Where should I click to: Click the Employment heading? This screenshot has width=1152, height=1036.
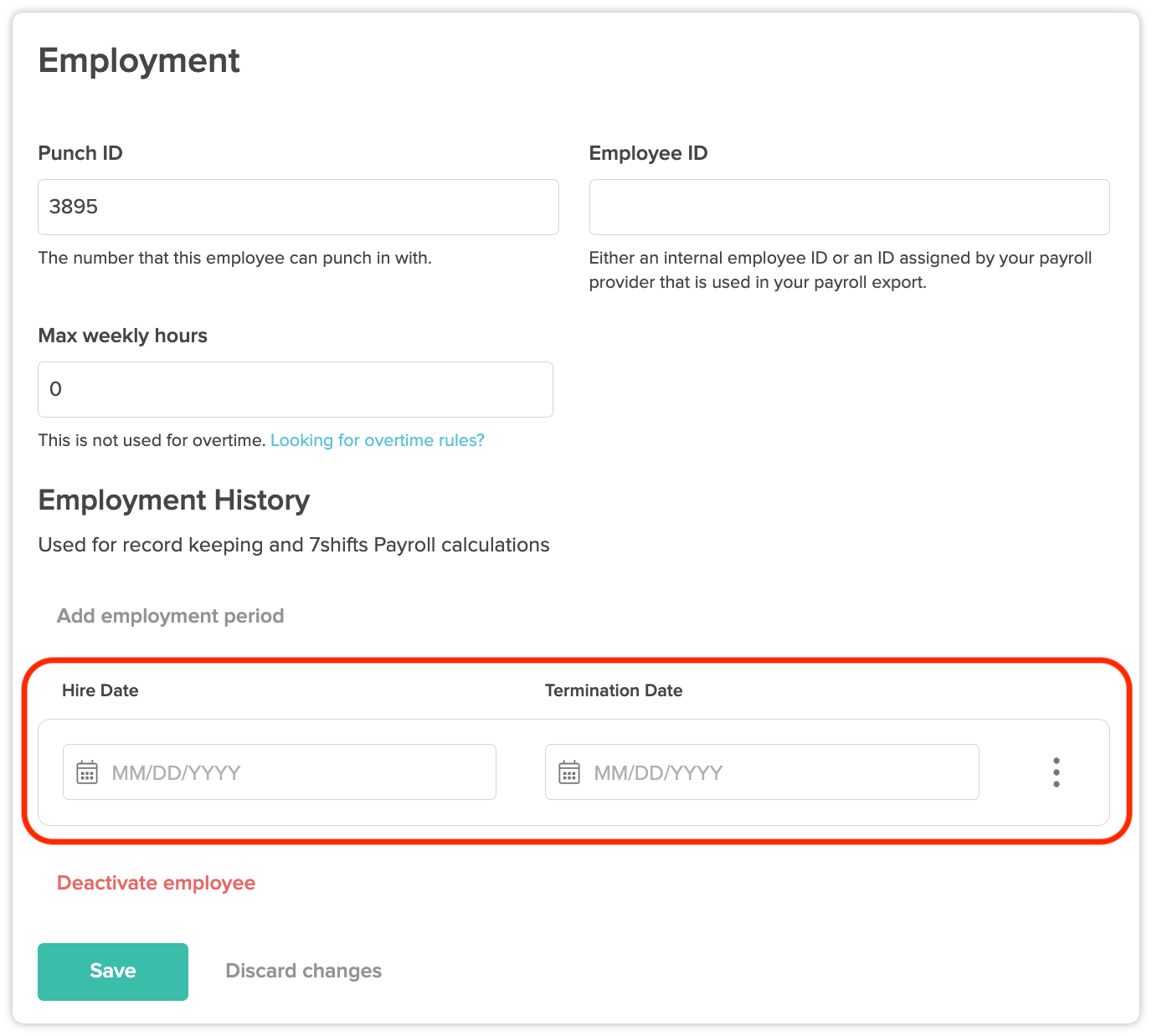(x=139, y=61)
